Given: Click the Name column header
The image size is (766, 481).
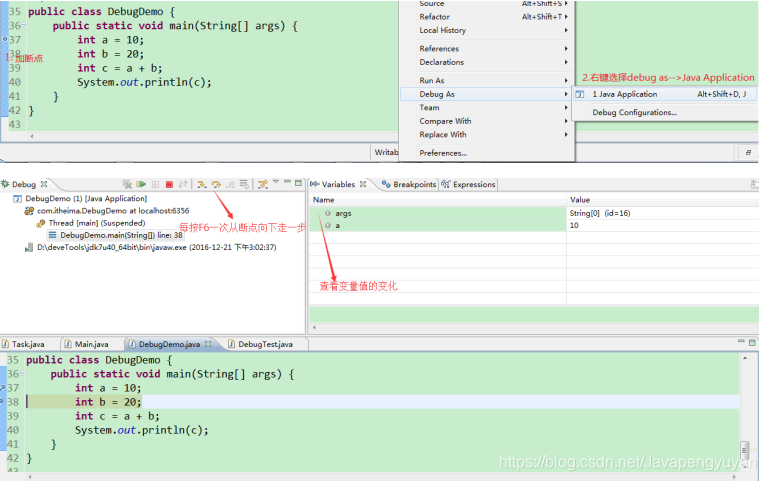Looking at the screenshot, I should pyautogui.click(x=438, y=200).
